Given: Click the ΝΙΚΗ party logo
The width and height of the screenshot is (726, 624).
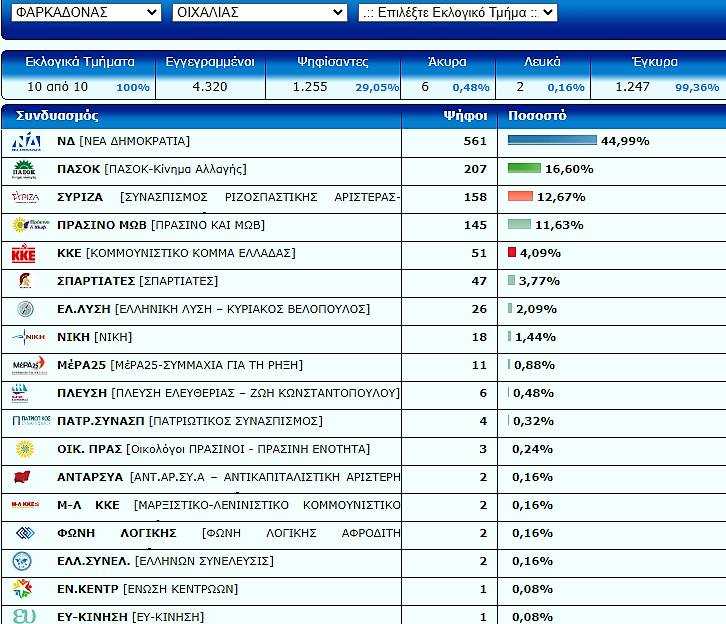Looking at the screenshot, I should (x=25, y=337).
